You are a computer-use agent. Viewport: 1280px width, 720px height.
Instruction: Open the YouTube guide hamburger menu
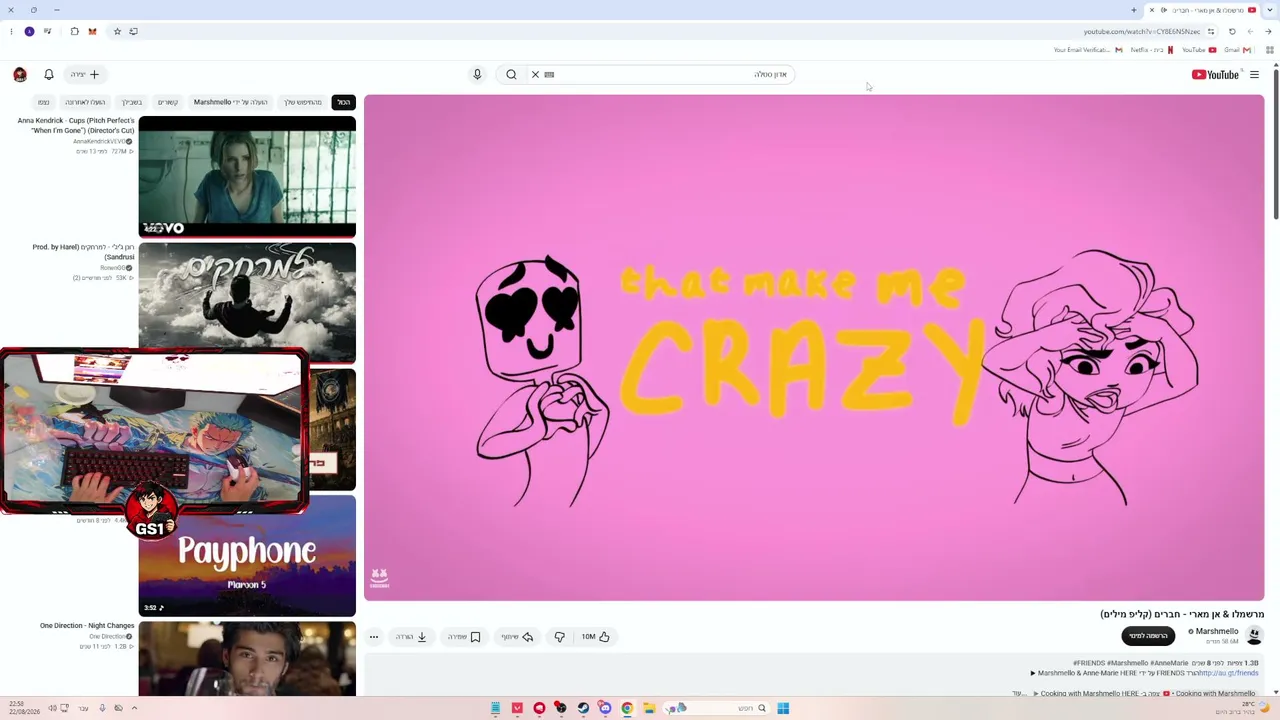1254,75
